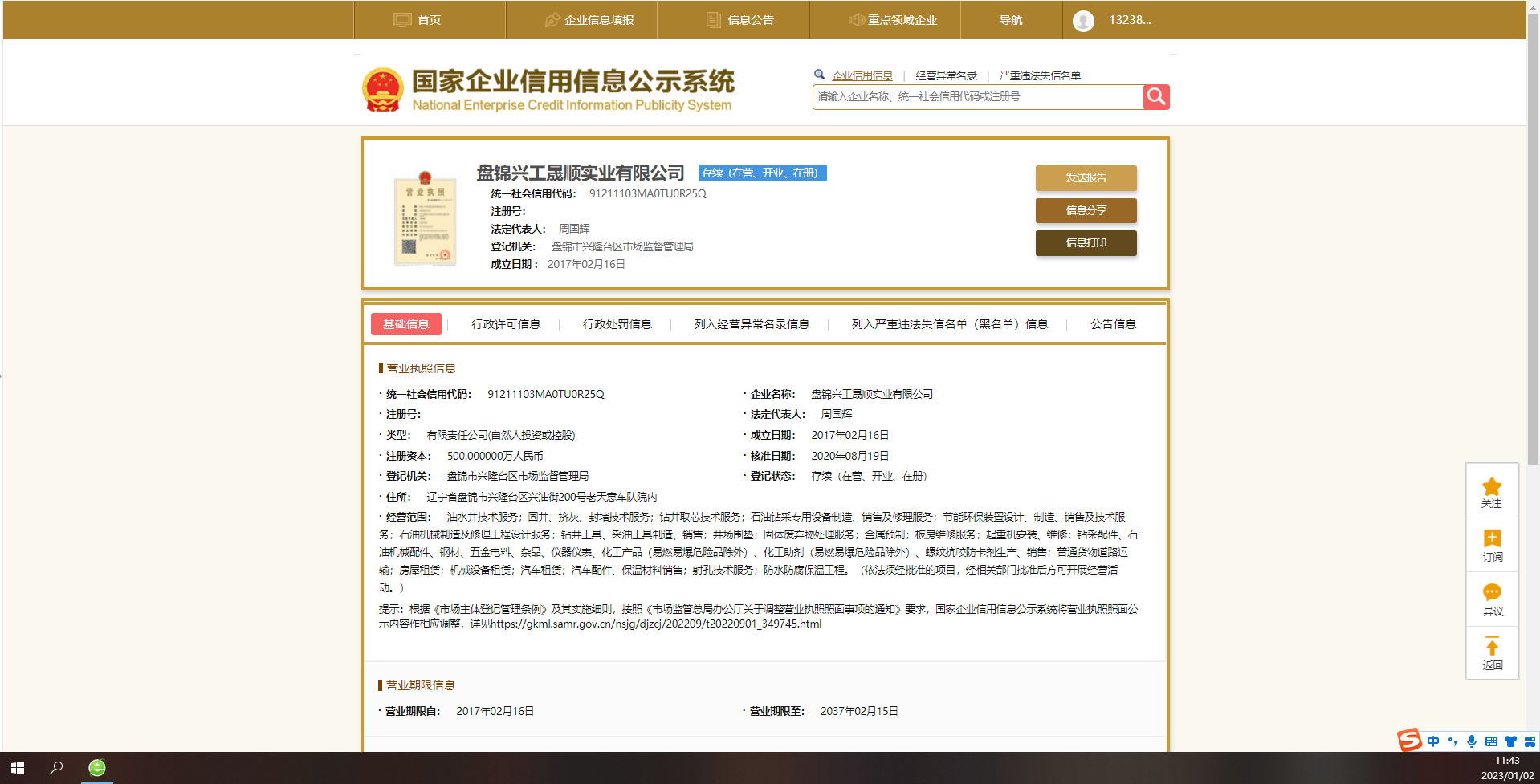The image size is (1540, 784).
Task: Open the Windows Start menu
Action: (18, 768)
